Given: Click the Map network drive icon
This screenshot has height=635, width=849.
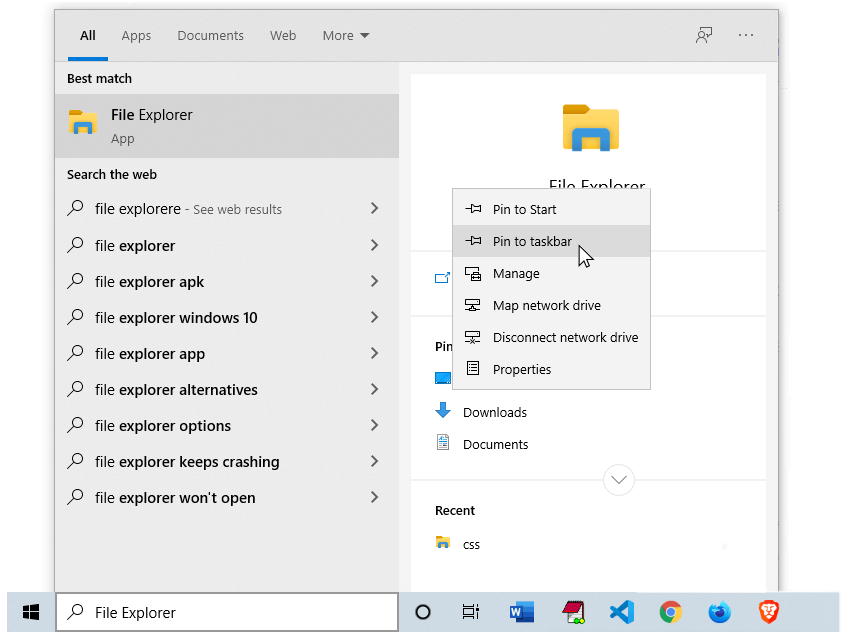Looking at the screenshot, I should 473,305.
